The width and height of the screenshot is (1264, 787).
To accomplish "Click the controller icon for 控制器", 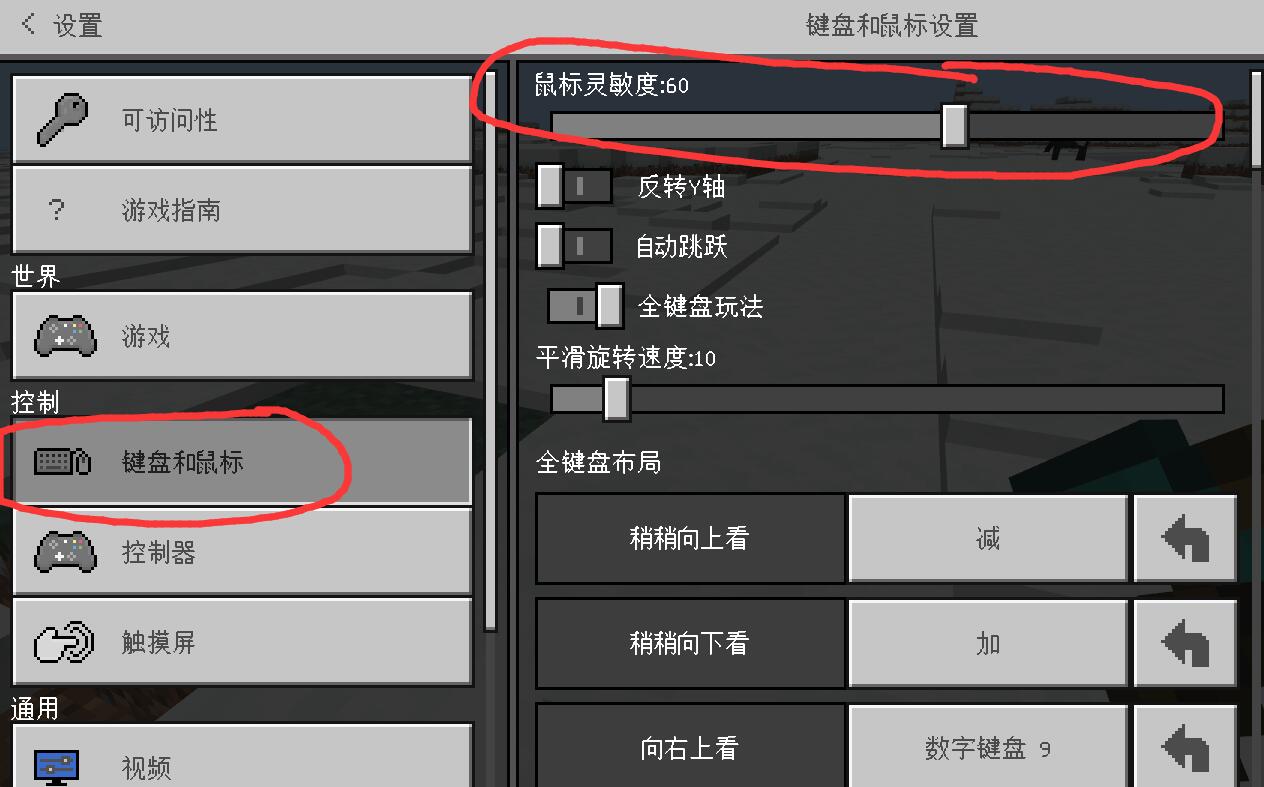I will (65, 552).
